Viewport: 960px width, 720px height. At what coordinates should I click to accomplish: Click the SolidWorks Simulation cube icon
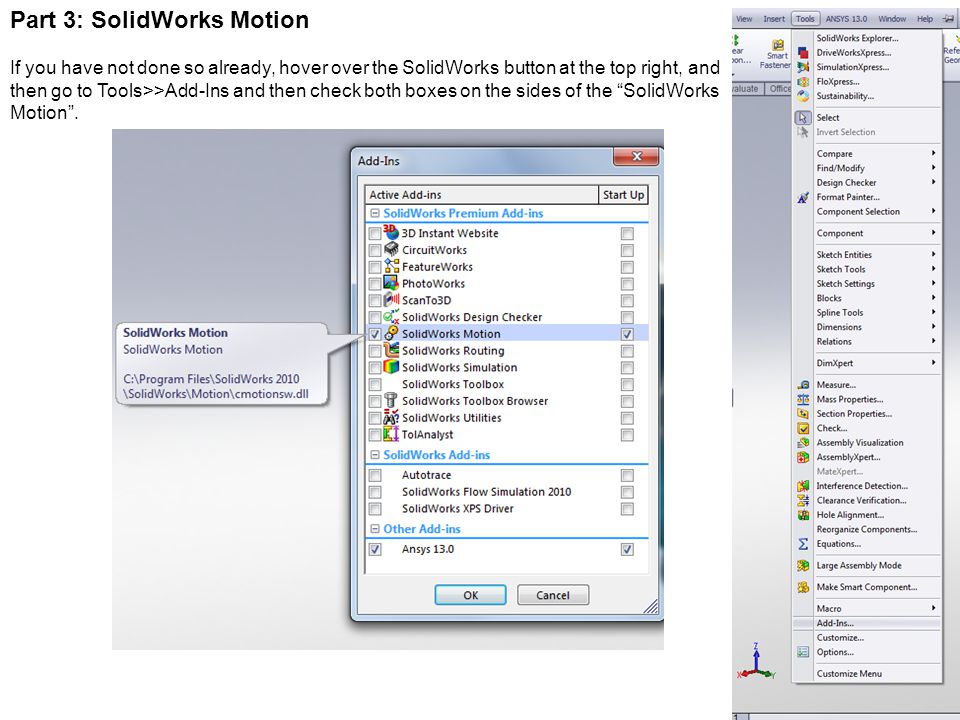[x=391, y=367]
